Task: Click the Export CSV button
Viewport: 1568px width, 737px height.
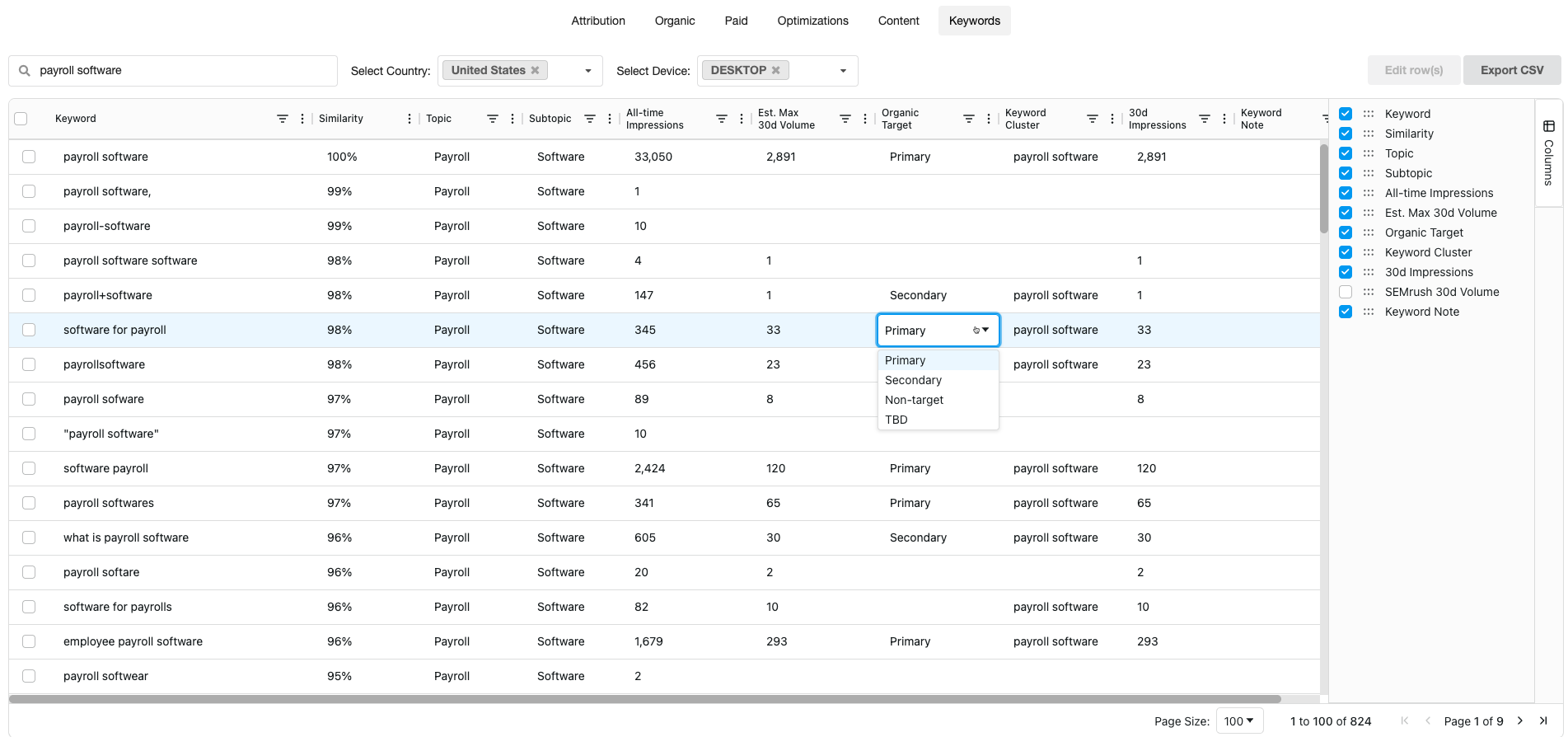Action: [x=1512, y=70]
